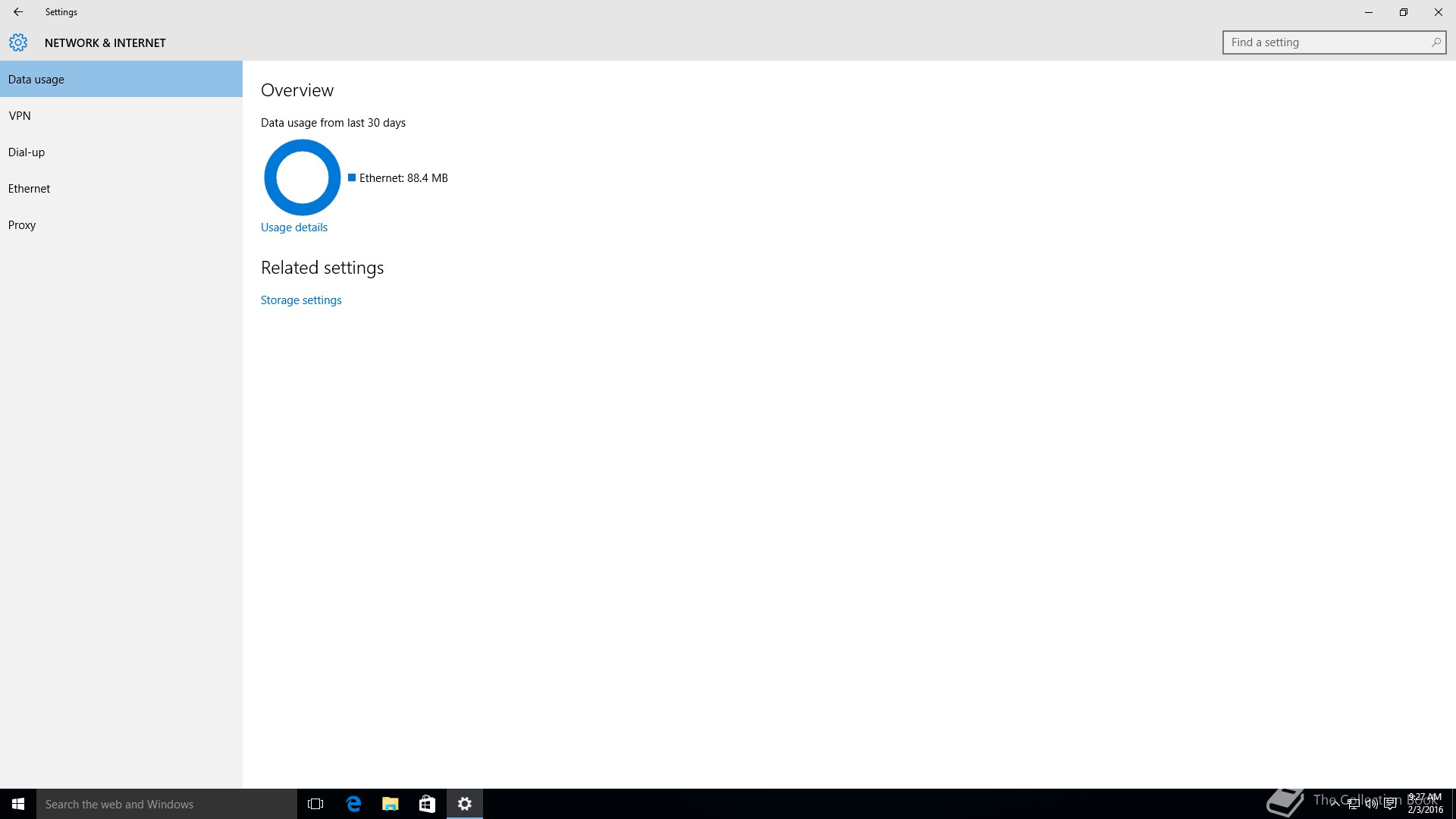
Task: Click the search magnifier icon
Action: pos(1436,42)
